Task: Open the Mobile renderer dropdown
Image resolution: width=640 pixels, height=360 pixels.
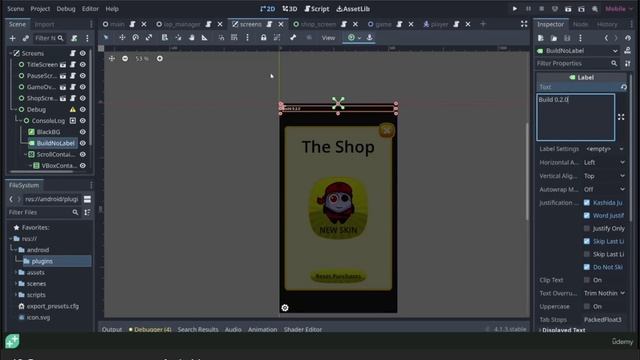Action: click(619, 9)
